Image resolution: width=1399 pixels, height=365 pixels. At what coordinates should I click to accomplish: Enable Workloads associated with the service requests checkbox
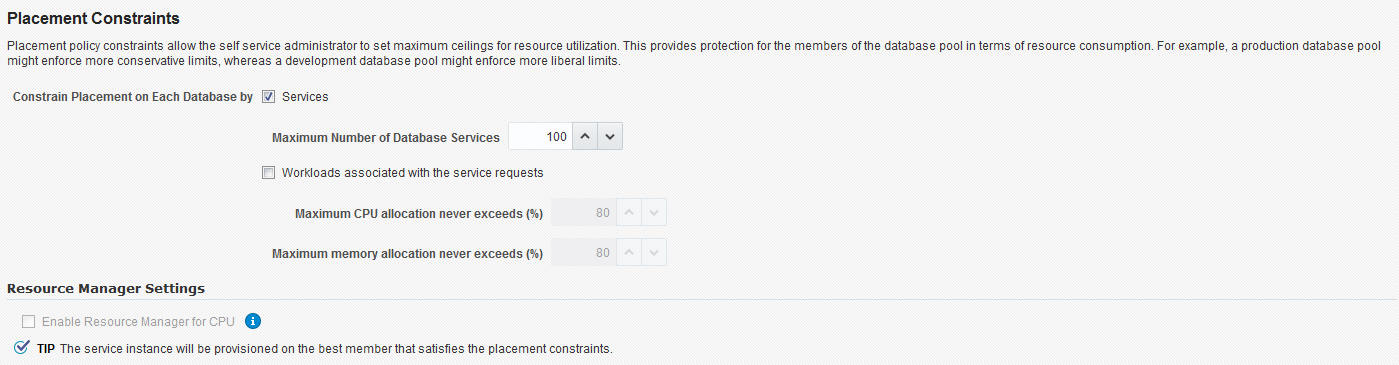coord(268,172)
